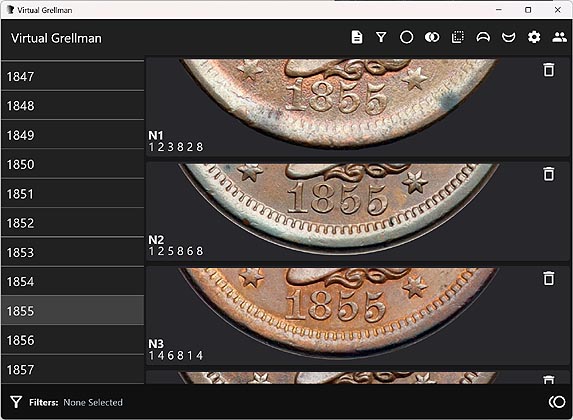Click the funnel icon in the bottom status bar
The image size is (573, 420).
pos(16,402)
